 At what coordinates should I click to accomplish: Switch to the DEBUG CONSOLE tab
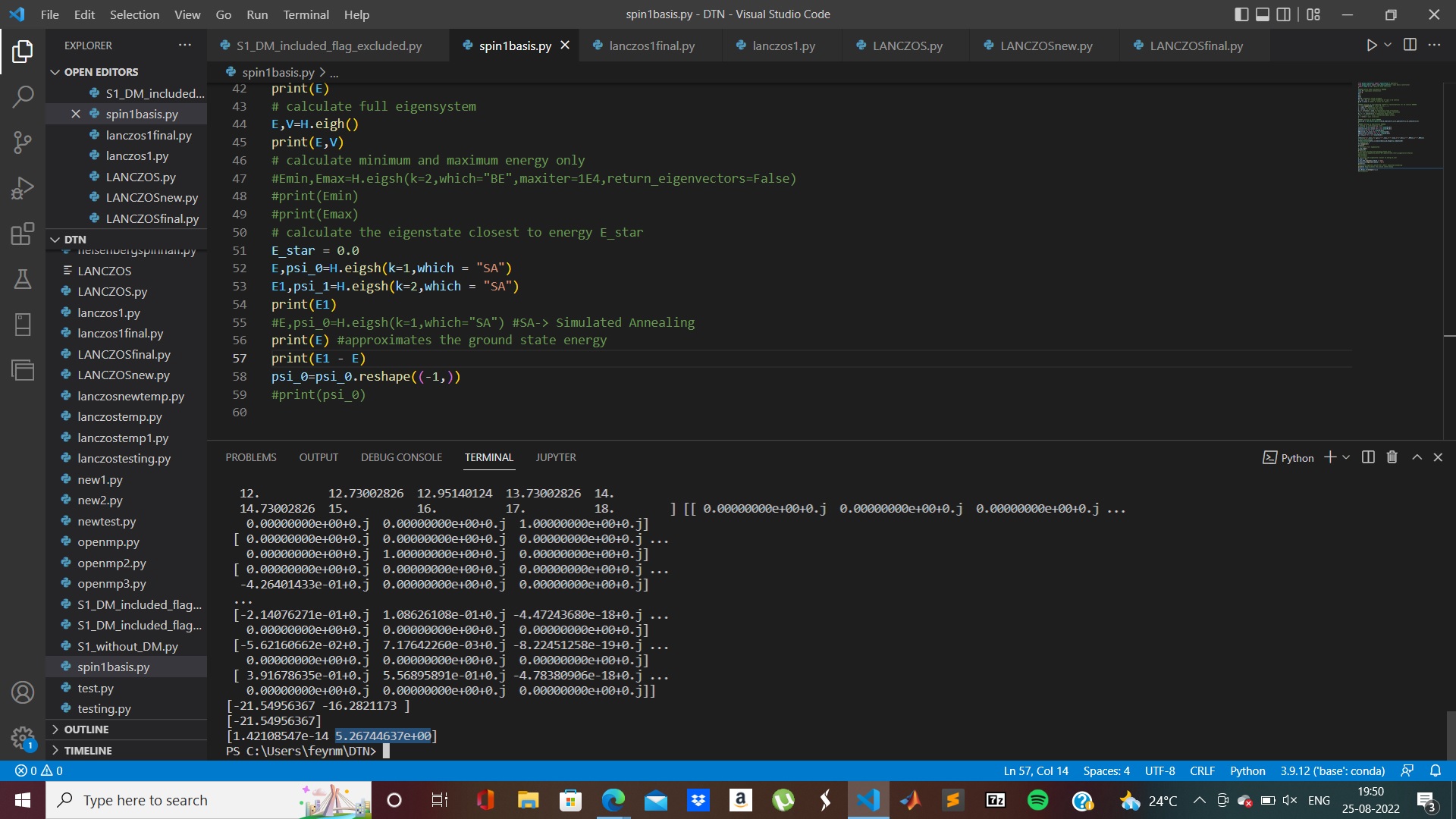click(x=401, y=457)
